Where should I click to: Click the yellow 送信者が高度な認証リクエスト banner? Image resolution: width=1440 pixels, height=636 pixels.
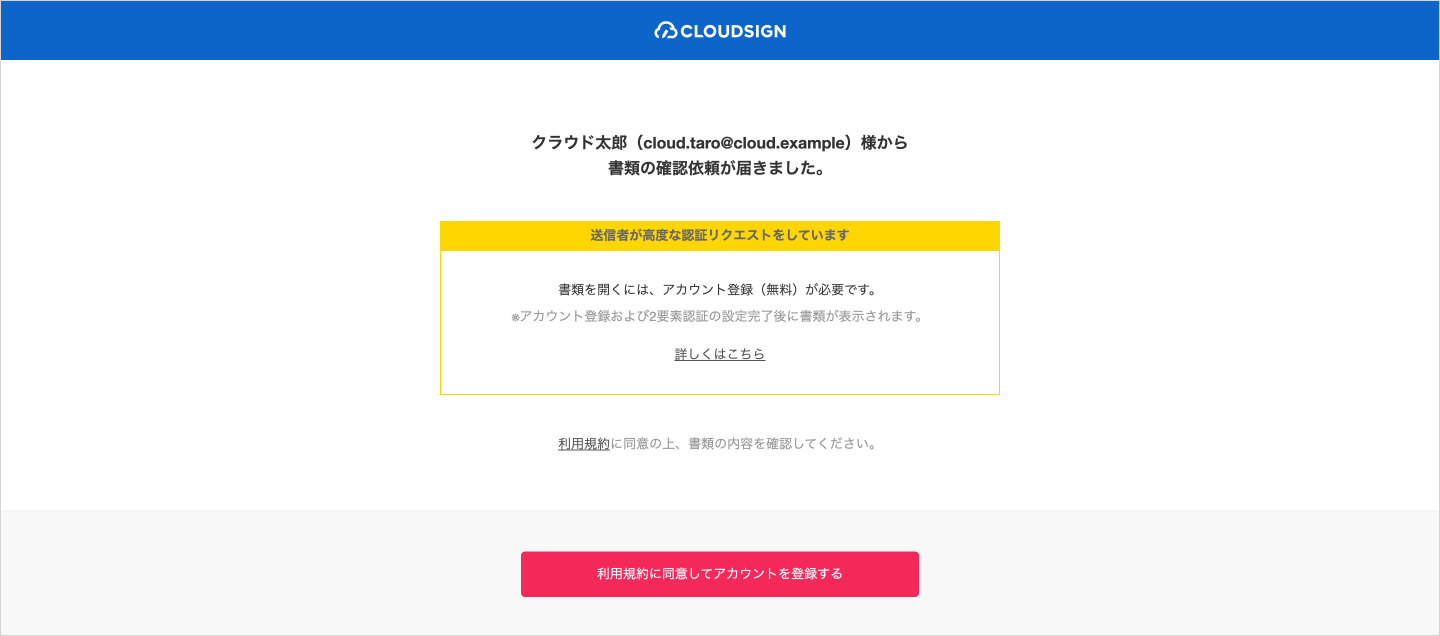pyautogui.click(x=720, y=236)
